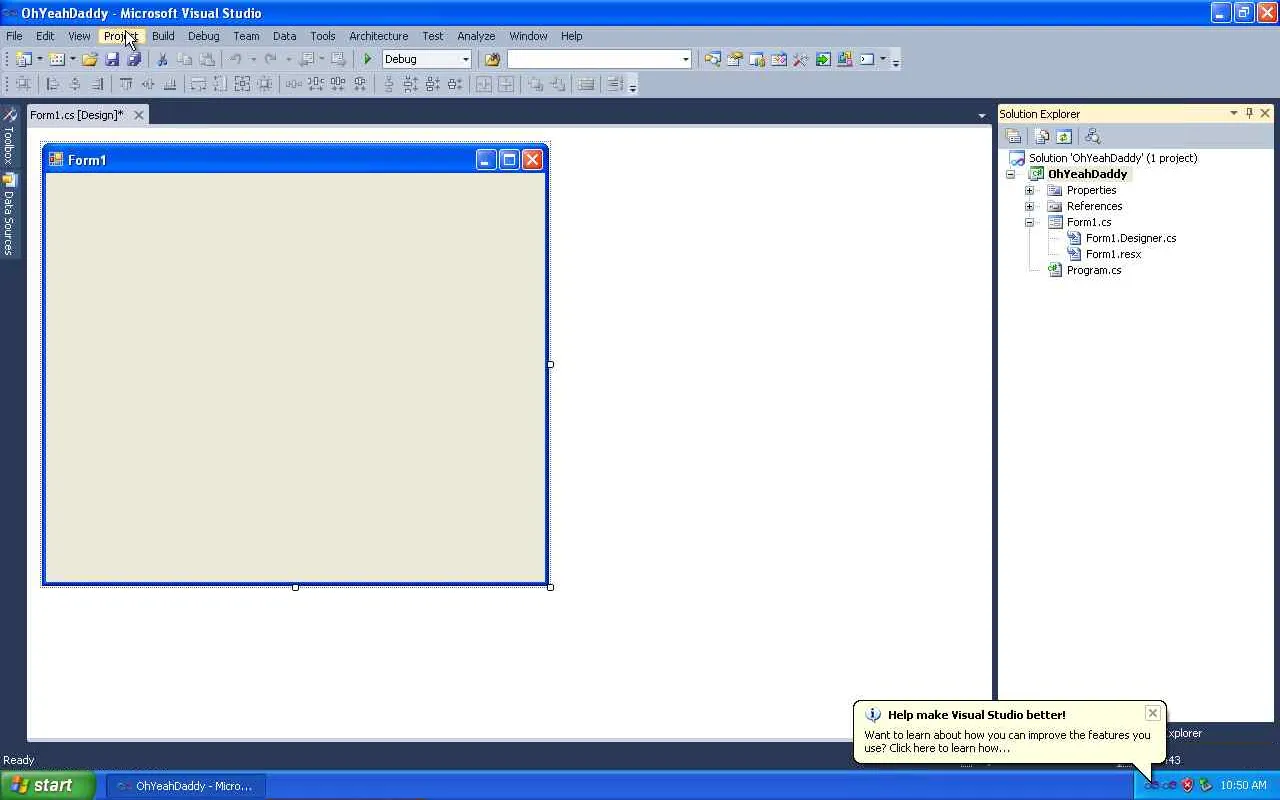Open the Data Sources side panel tab

[x=9, y=215]
